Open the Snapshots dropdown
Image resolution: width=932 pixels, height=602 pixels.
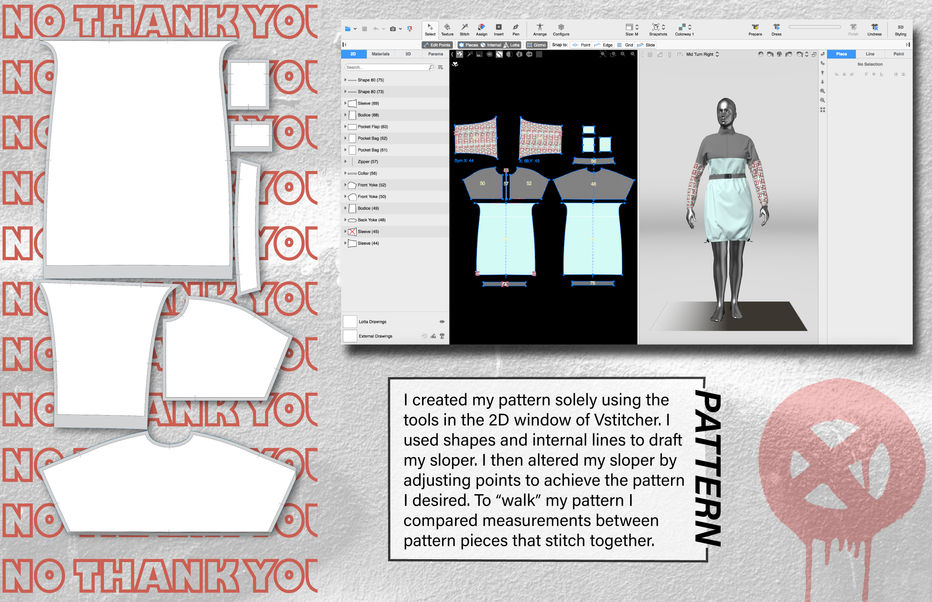pos(657,30)
